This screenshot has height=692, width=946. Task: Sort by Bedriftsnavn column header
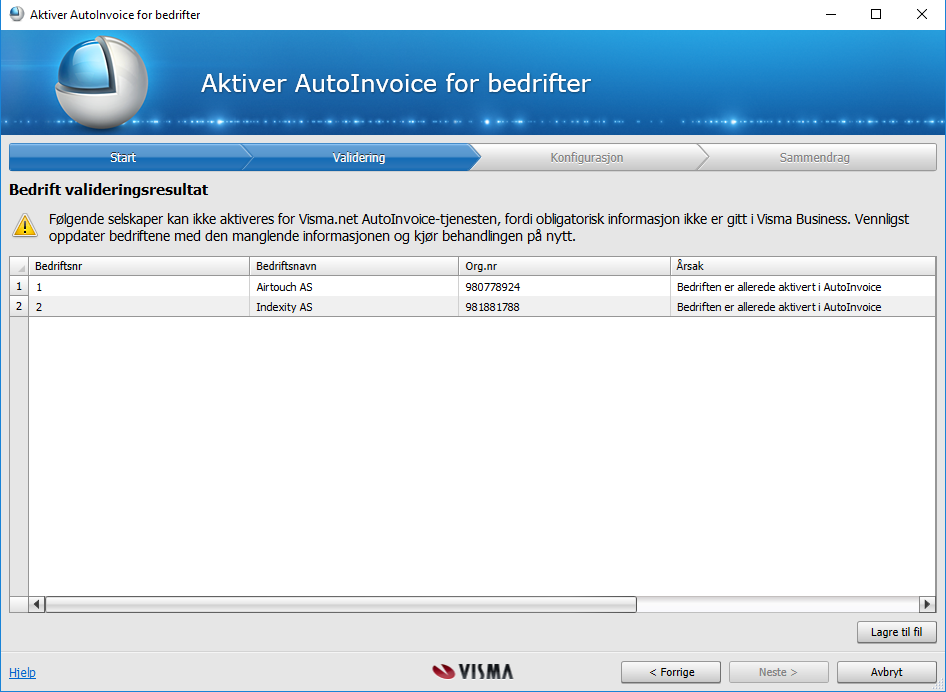[x=354, y=266]
